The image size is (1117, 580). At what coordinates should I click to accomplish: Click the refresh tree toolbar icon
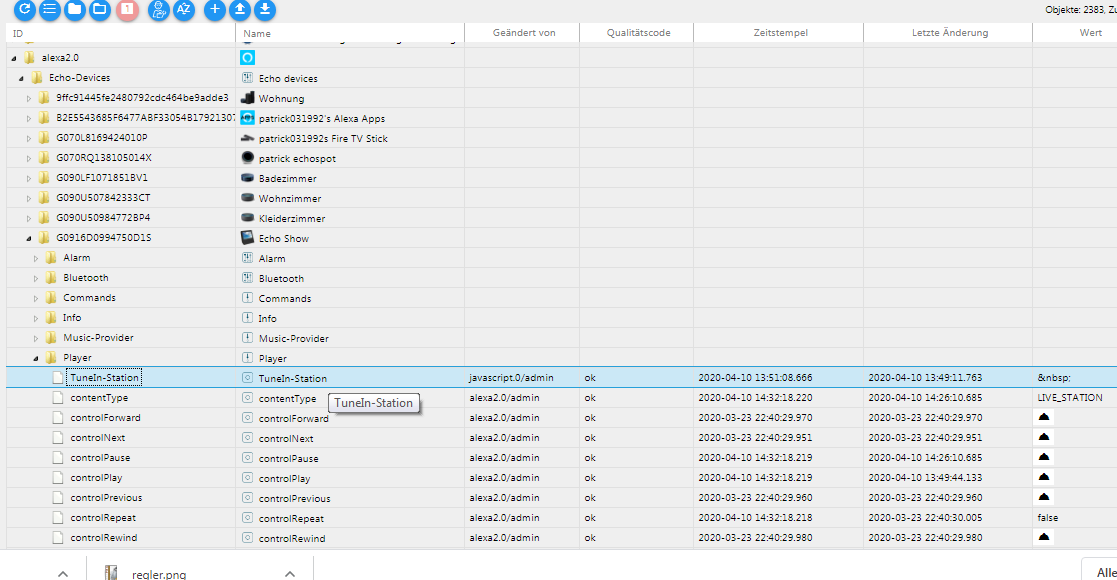pos(25,9)
